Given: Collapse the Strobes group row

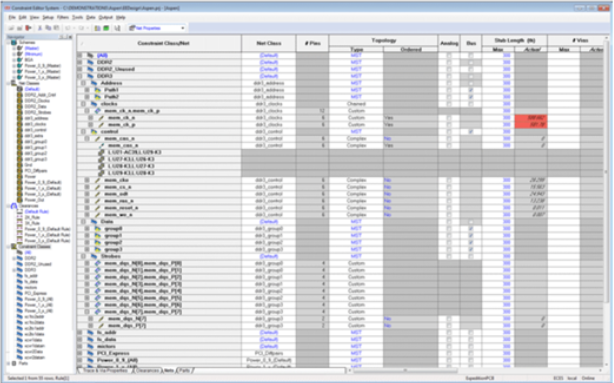Looking at the screenshot, I should tap(83, 256).
